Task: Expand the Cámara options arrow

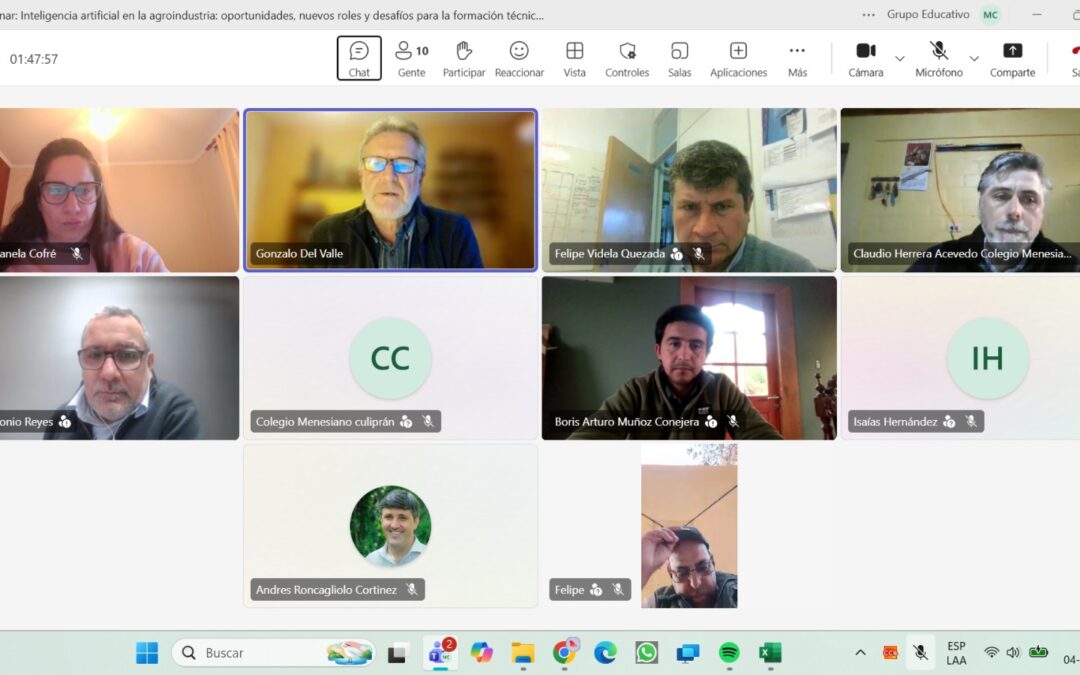Action: [x=900, y=59]
